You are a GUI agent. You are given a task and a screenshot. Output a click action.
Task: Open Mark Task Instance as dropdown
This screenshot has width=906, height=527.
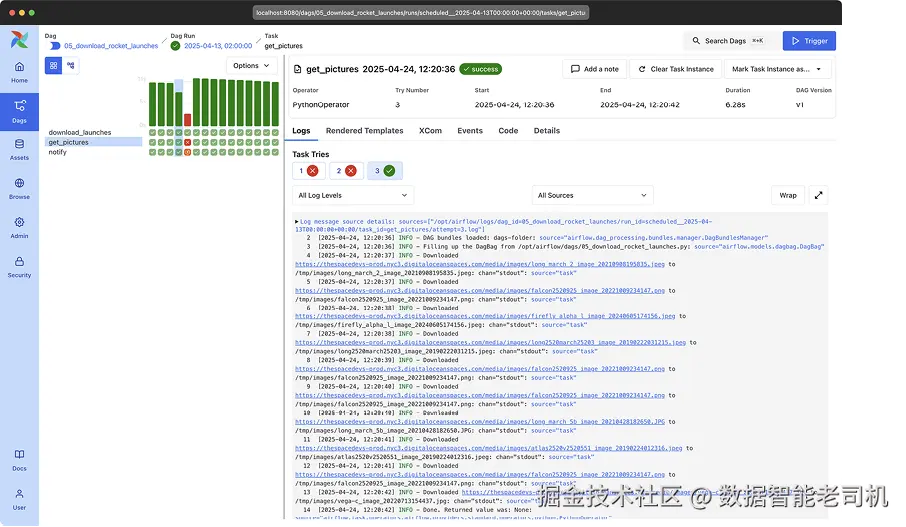(x=777, y=69)
